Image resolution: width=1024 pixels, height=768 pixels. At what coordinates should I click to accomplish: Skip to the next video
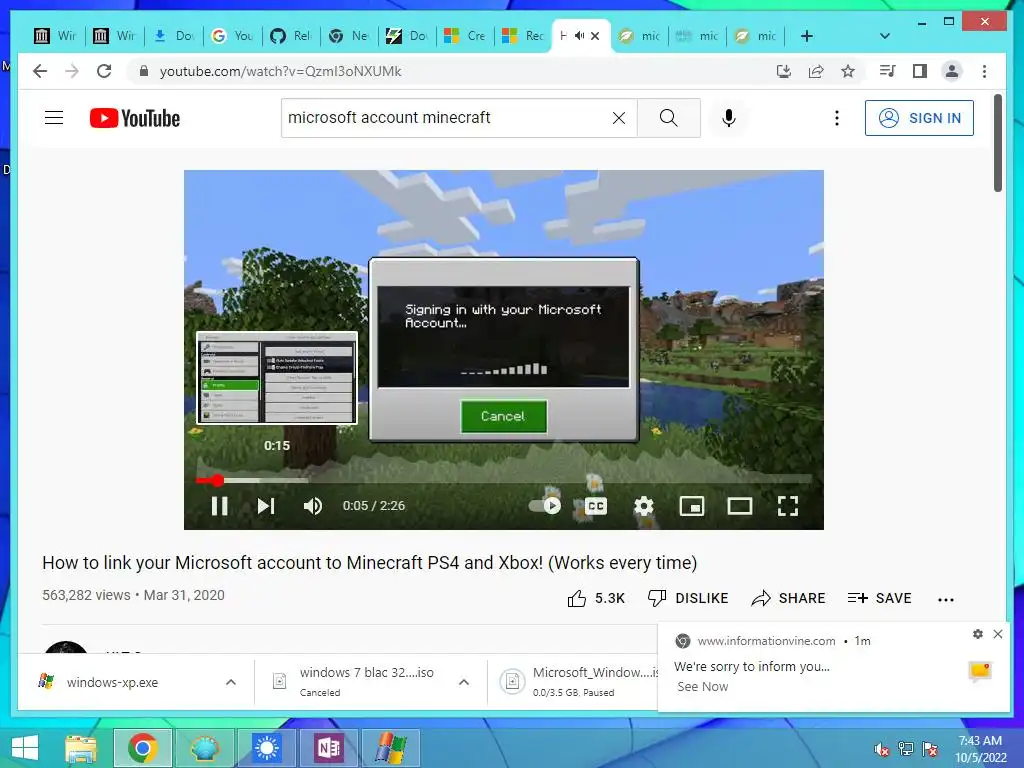tap(266, 506)
